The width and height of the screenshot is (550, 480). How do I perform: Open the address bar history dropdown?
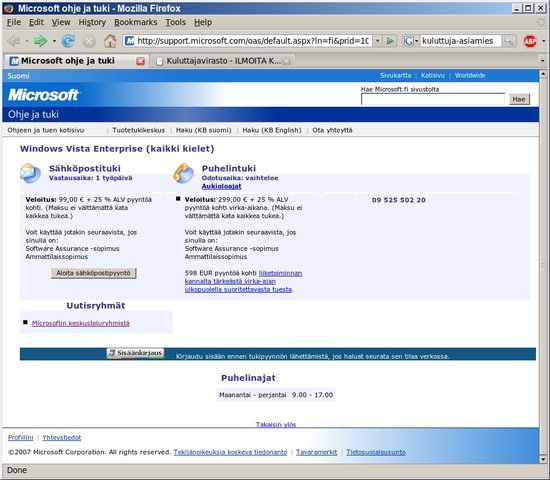pyautogui.click(x=377, y=41)
